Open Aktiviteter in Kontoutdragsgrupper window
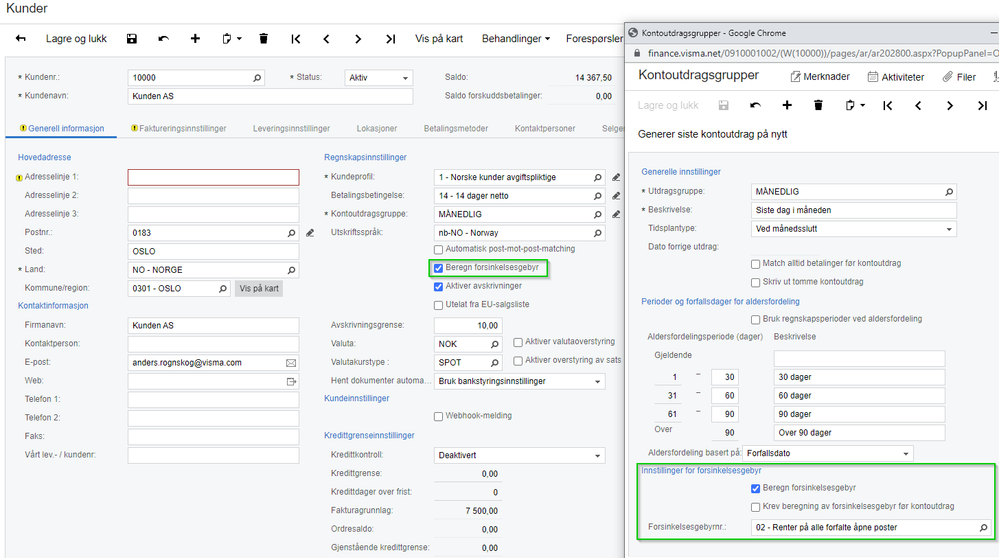 896,77
